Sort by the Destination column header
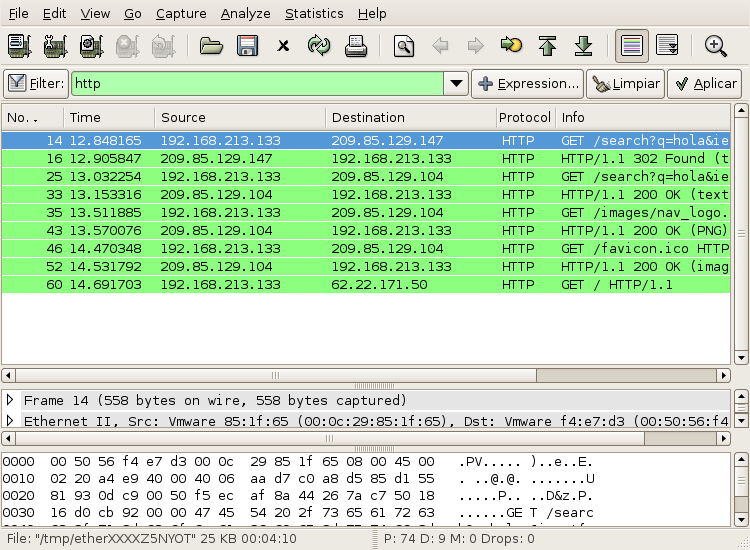Viewport: 750px width, 550px height. (x=411, y=118)
